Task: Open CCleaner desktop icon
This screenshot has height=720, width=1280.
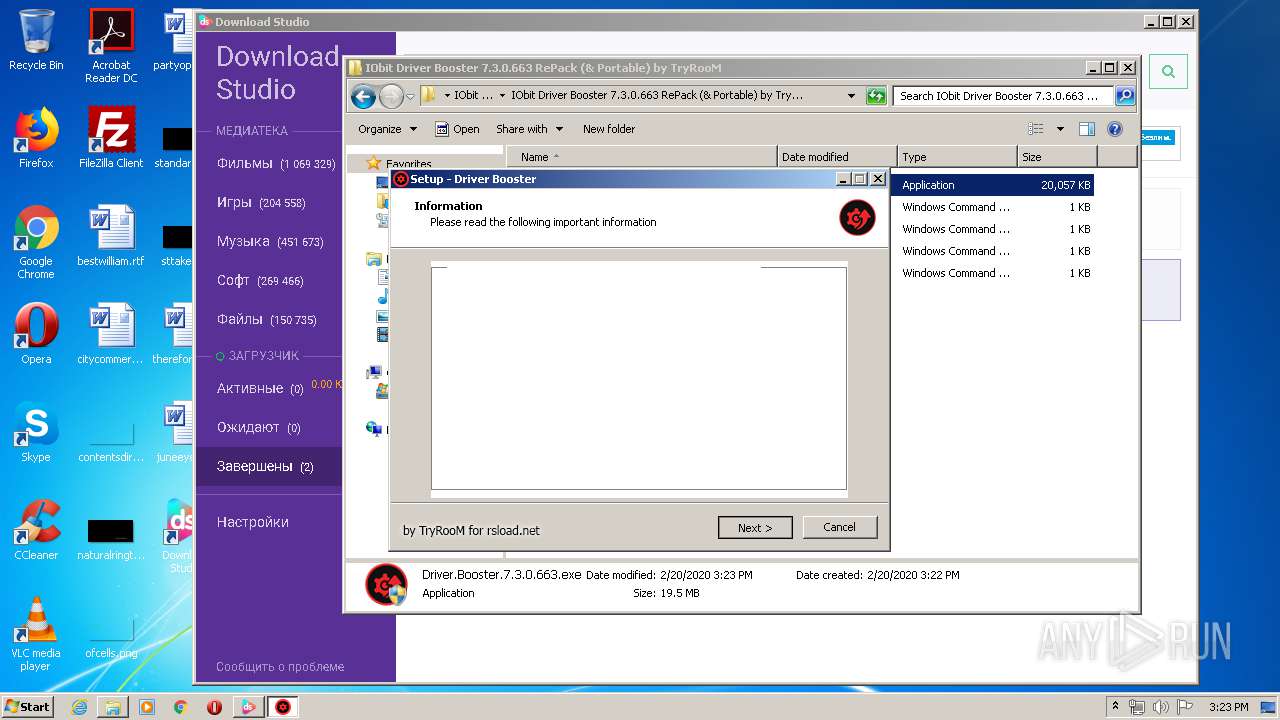Action: pyautogui.click(x=36, y=530)
